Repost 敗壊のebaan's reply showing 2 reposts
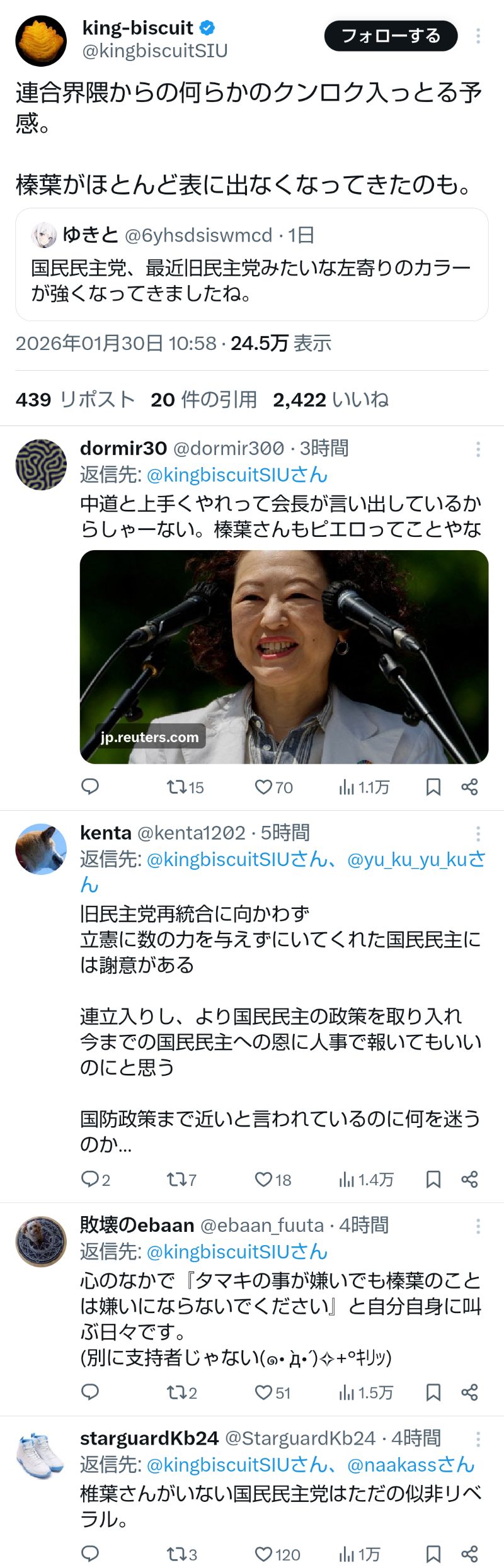This screenshot has height=1568, width=504. click(x=181, y=1392)
